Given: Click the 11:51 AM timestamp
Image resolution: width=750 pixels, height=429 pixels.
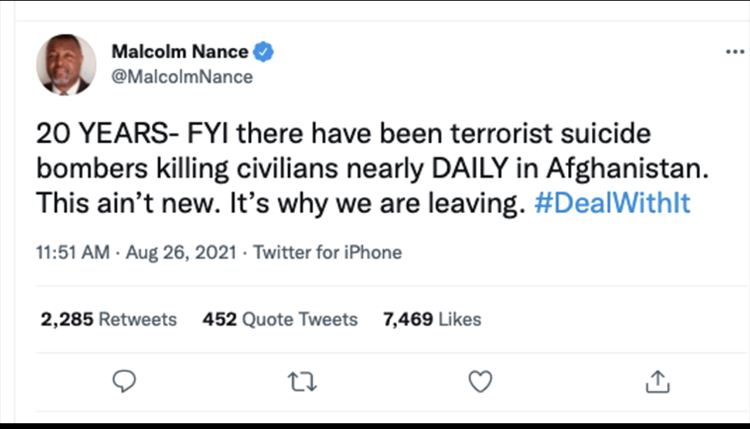Looking at the screenshot, I should tap(73, 252).
